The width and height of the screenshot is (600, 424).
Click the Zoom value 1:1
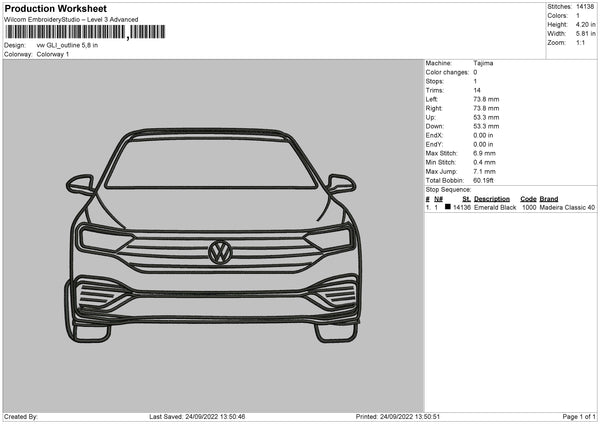point(580,43)
